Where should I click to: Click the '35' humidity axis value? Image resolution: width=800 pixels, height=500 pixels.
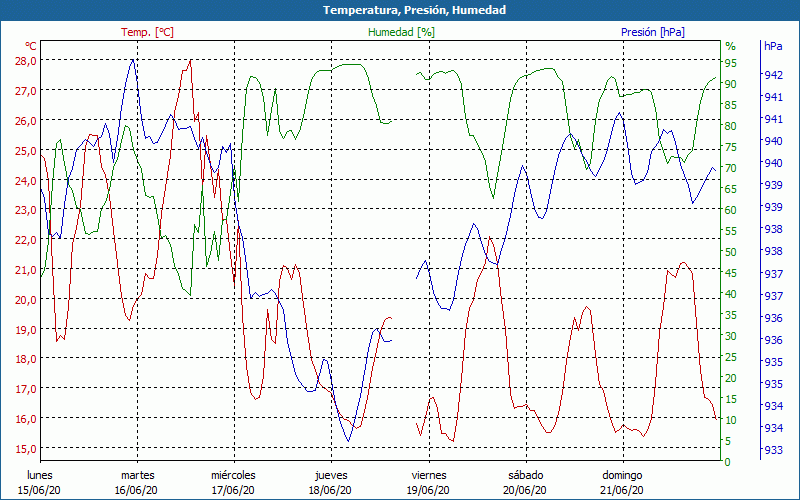[731, 315]
